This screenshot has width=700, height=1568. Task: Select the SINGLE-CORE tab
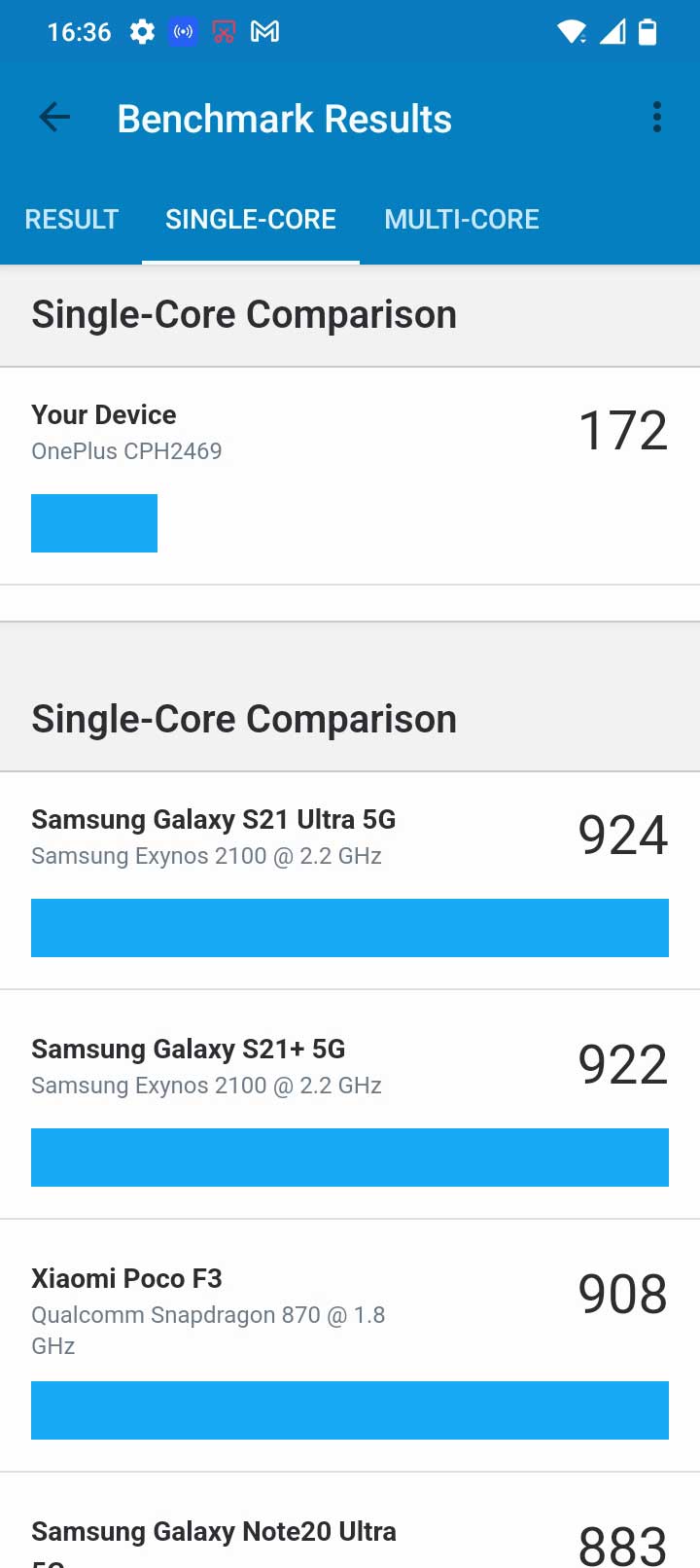[251, 220]
